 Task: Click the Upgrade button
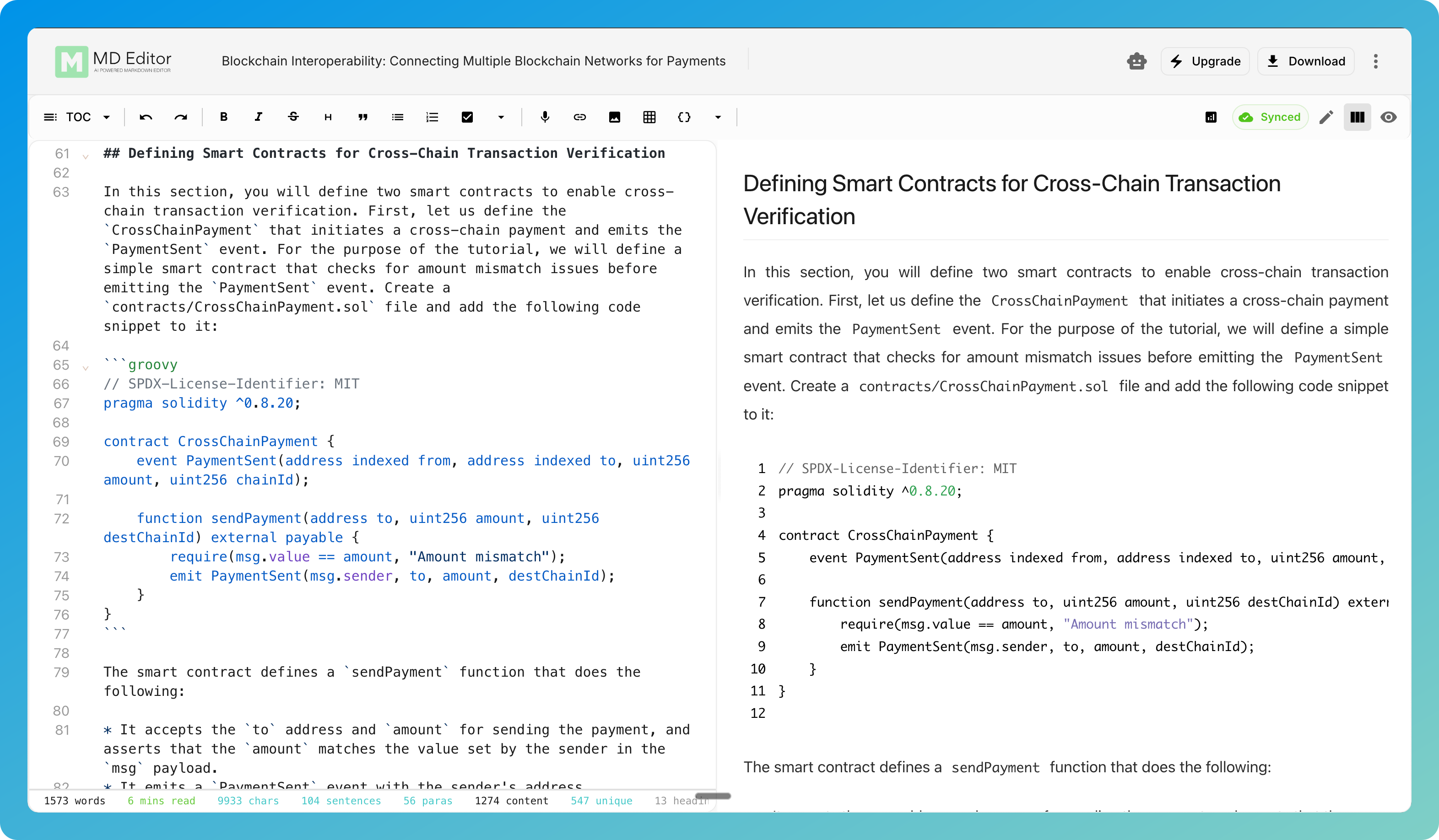pos(1205,61)
